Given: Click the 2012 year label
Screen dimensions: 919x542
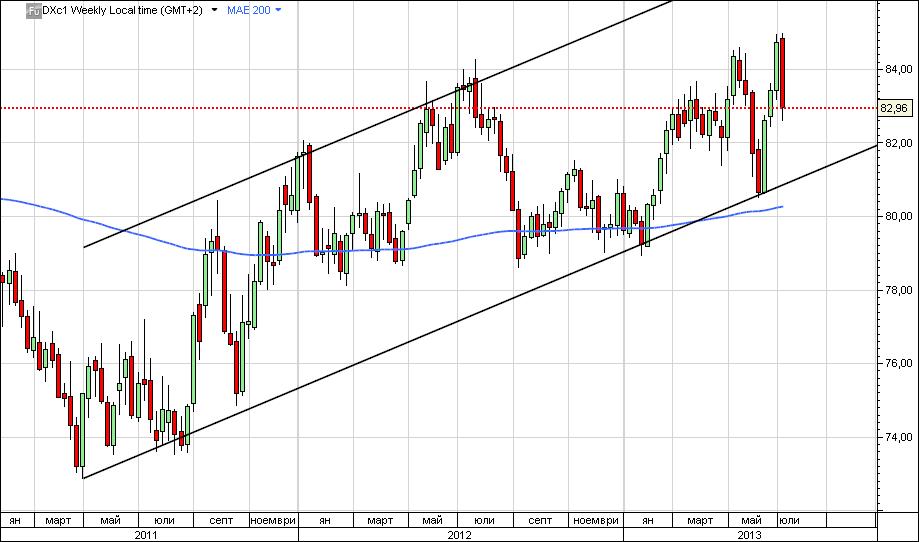Looking at the screenshot, I should tap(460, 534).
